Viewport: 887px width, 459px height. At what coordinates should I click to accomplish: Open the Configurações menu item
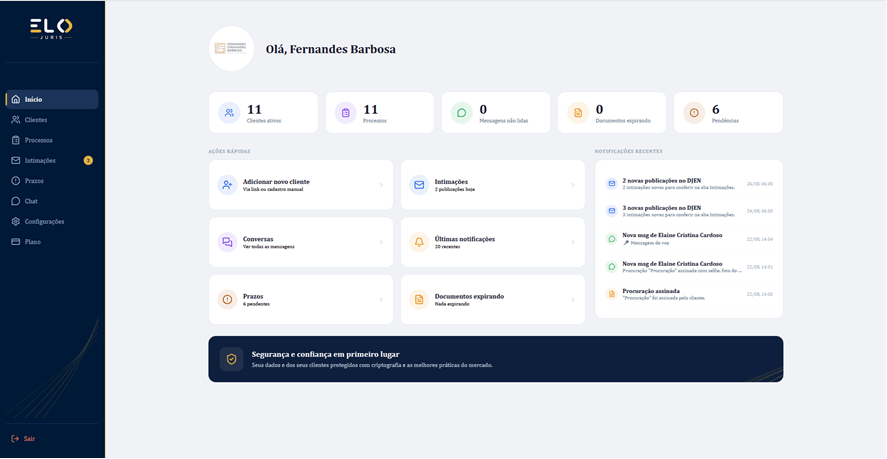coord(52,222)
